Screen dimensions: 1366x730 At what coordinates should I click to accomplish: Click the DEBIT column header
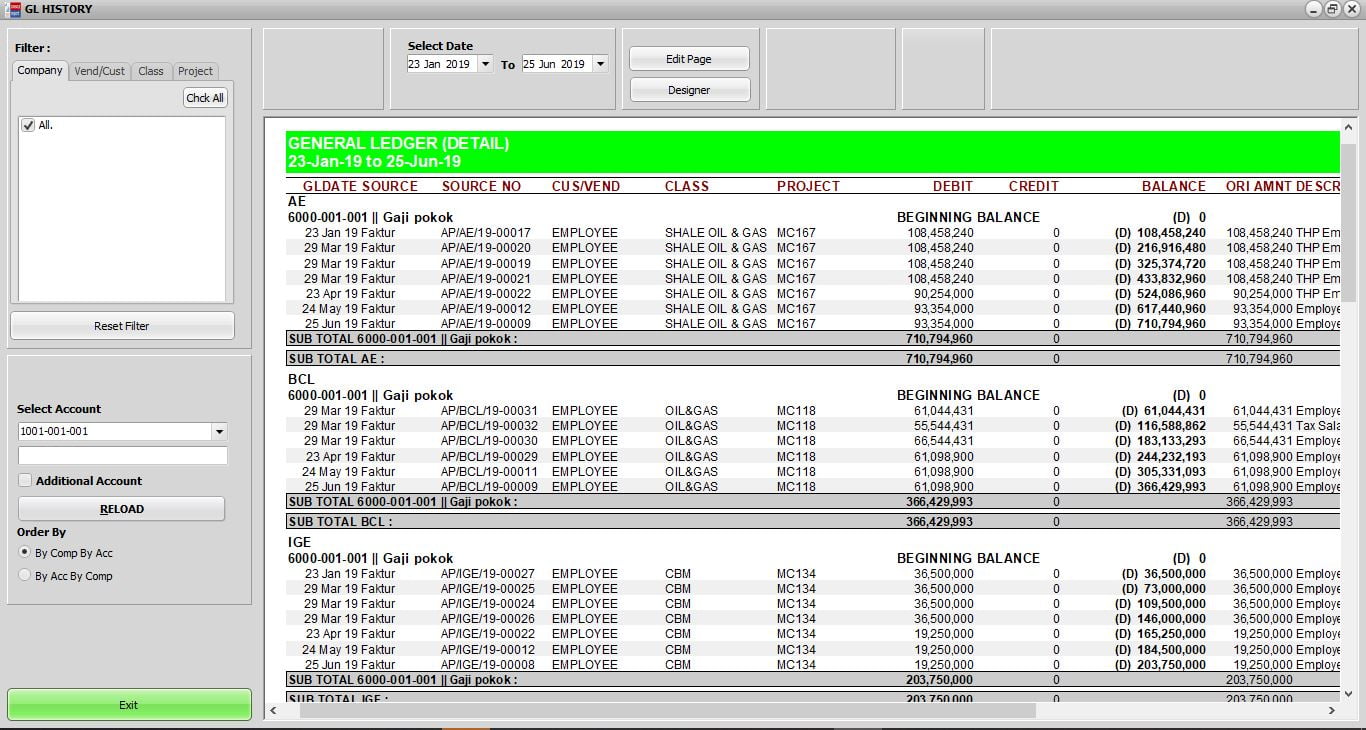[952, 186]
